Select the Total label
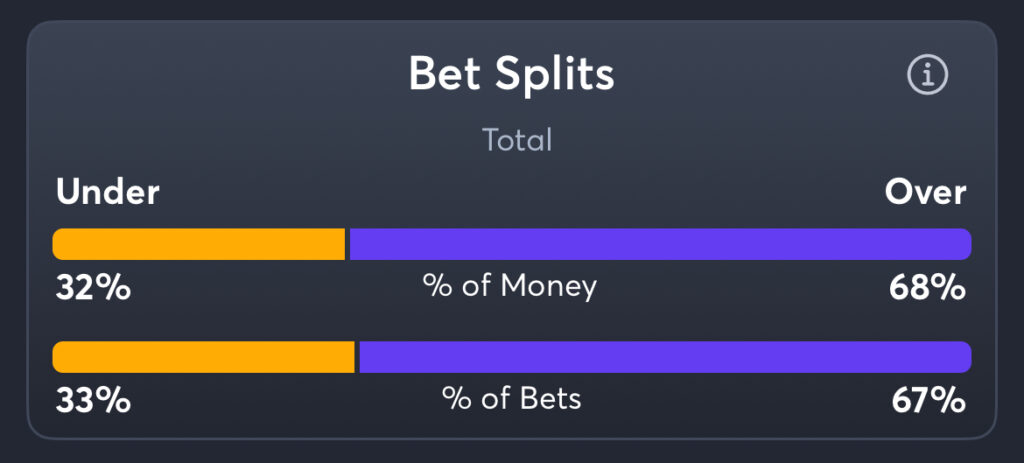 [517, 140]
